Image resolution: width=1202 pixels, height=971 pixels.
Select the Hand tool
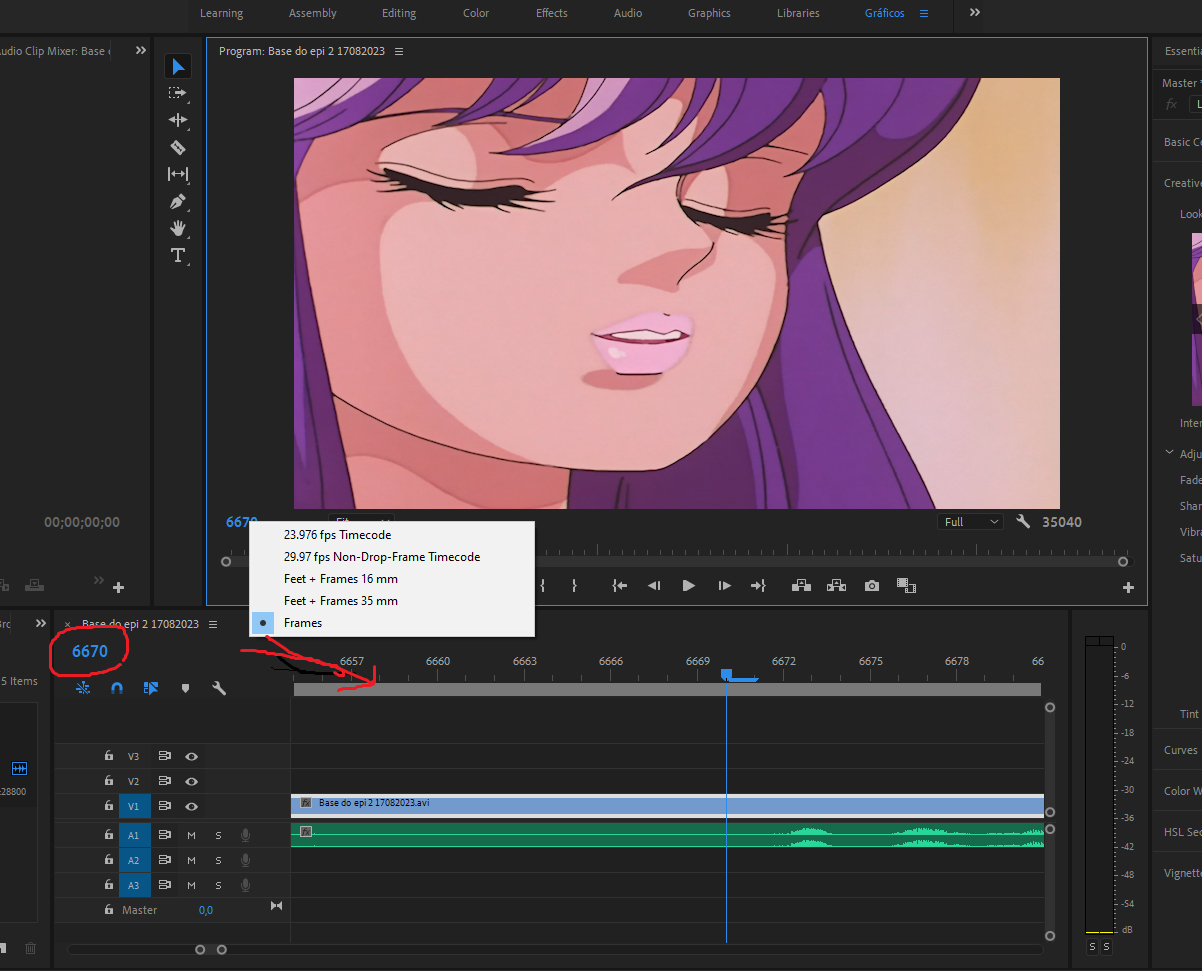click(x=178, y=228)
